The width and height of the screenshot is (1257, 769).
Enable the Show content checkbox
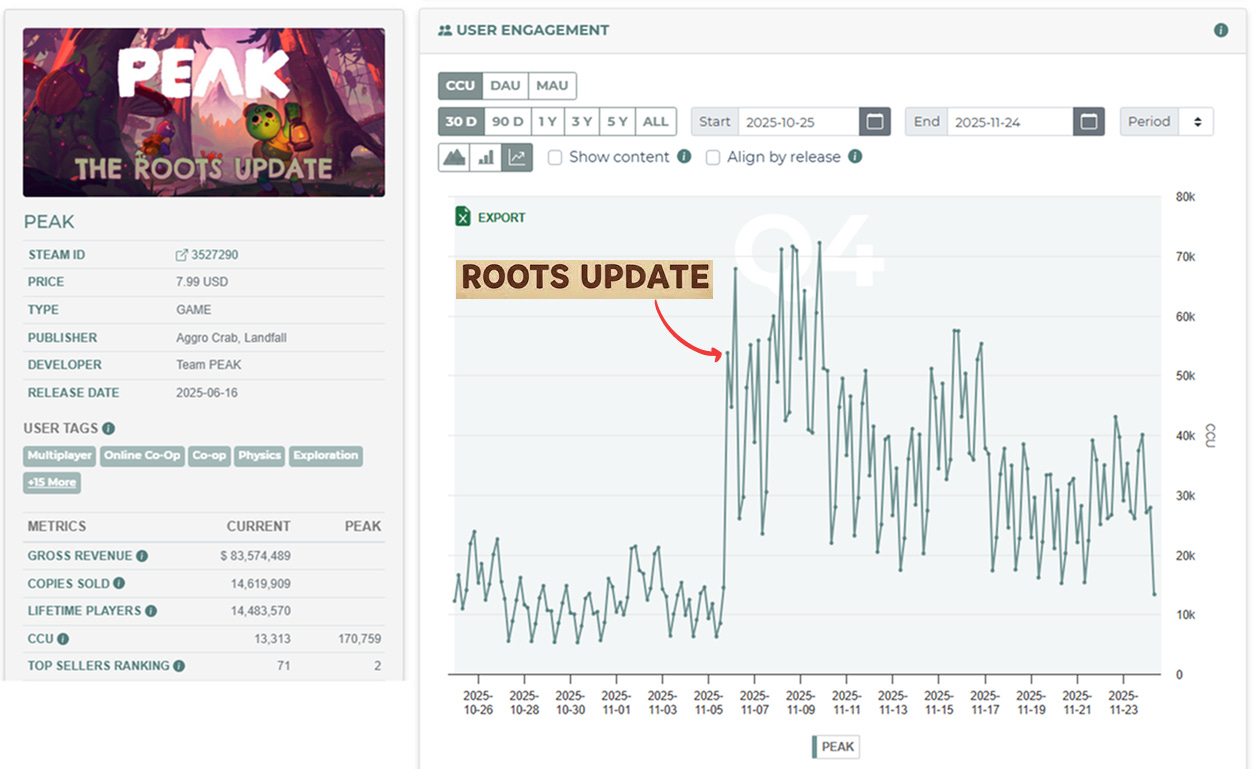[x=555, y=157]
